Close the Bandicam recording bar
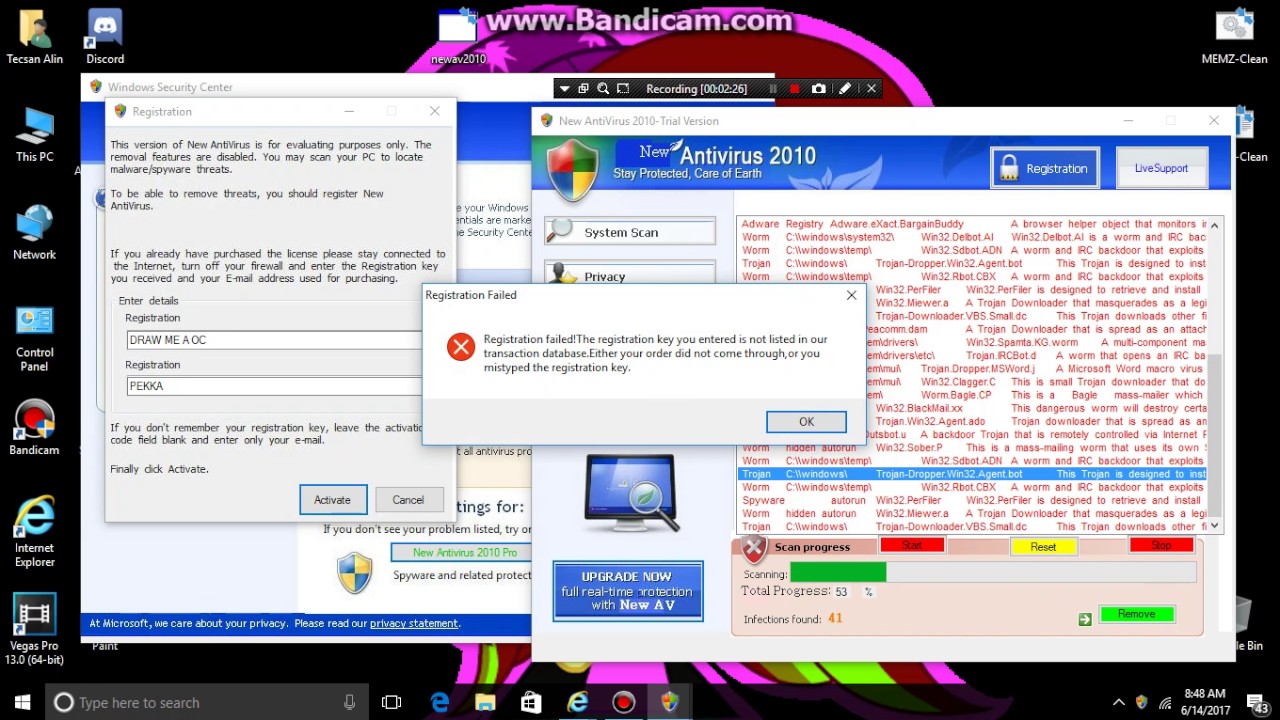 871,89
